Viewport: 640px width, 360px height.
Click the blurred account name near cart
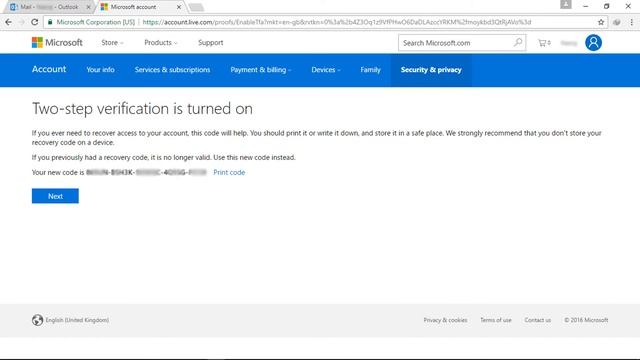[569, 43]
